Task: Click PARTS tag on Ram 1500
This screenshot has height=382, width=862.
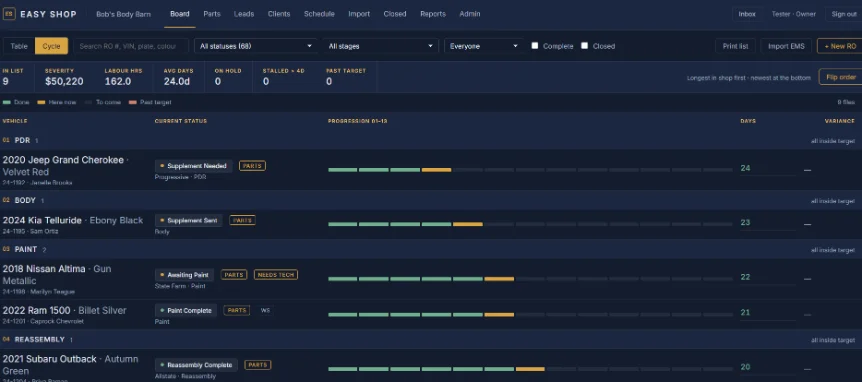Action: pyautogui.click(x=237, y=311)
